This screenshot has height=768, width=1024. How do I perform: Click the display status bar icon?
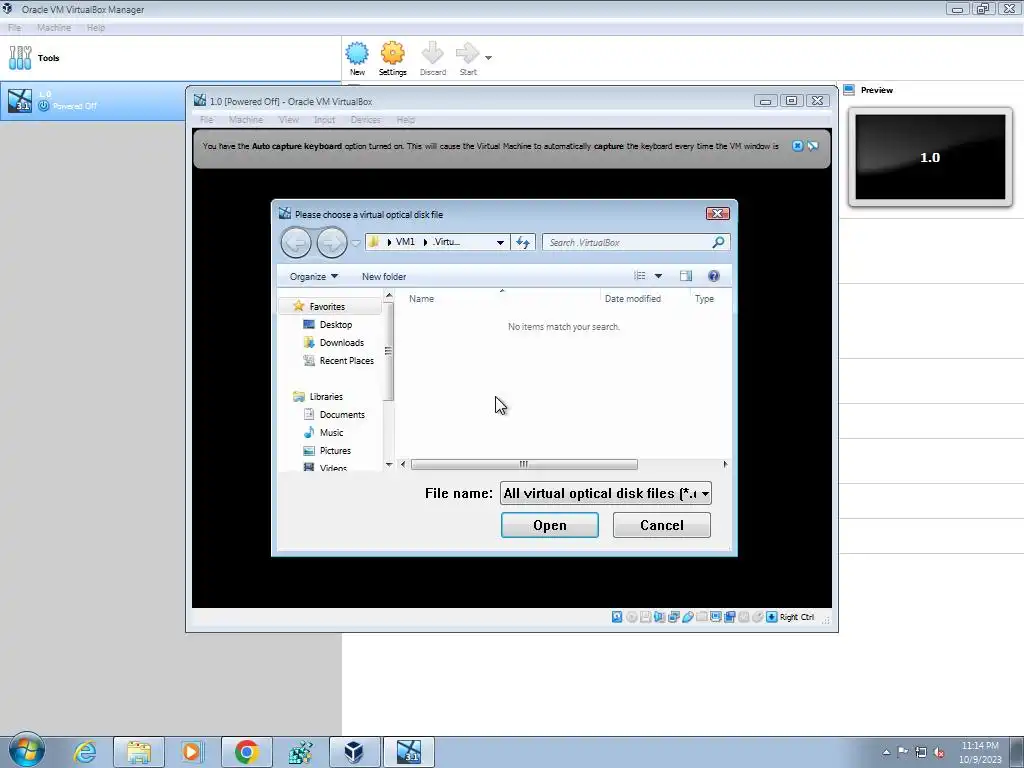[716, 617]
